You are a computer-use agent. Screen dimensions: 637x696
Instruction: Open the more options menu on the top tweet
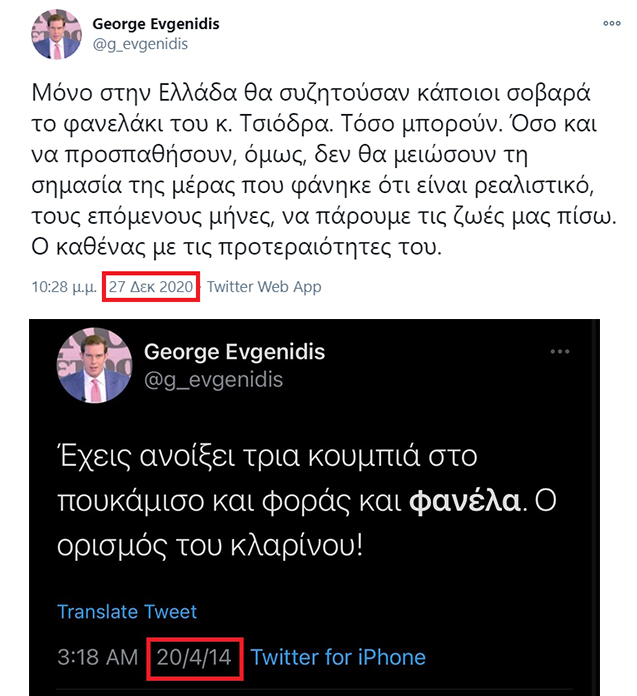611,23
